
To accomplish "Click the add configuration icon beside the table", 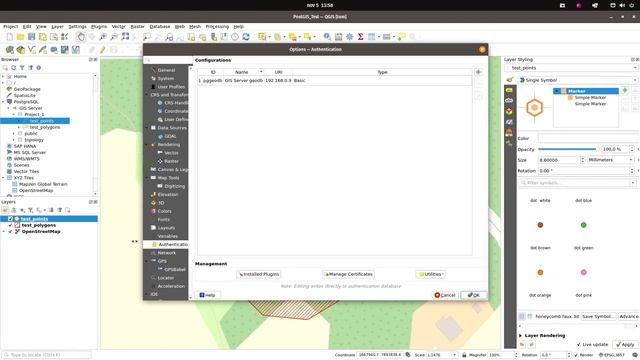I will pyautogui.click(x=478, y=72).
